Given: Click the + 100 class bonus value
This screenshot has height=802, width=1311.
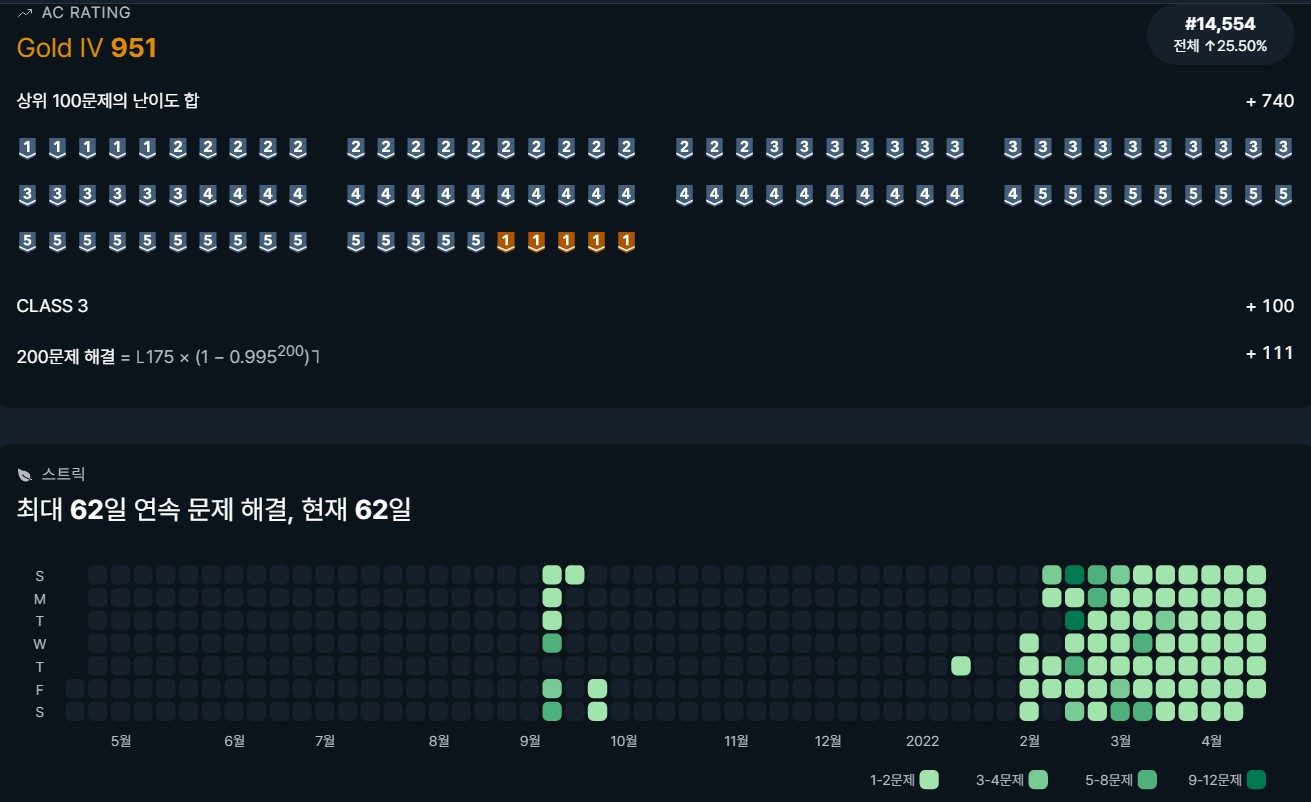Looking at the screenshot, I should pos(1270,306).
